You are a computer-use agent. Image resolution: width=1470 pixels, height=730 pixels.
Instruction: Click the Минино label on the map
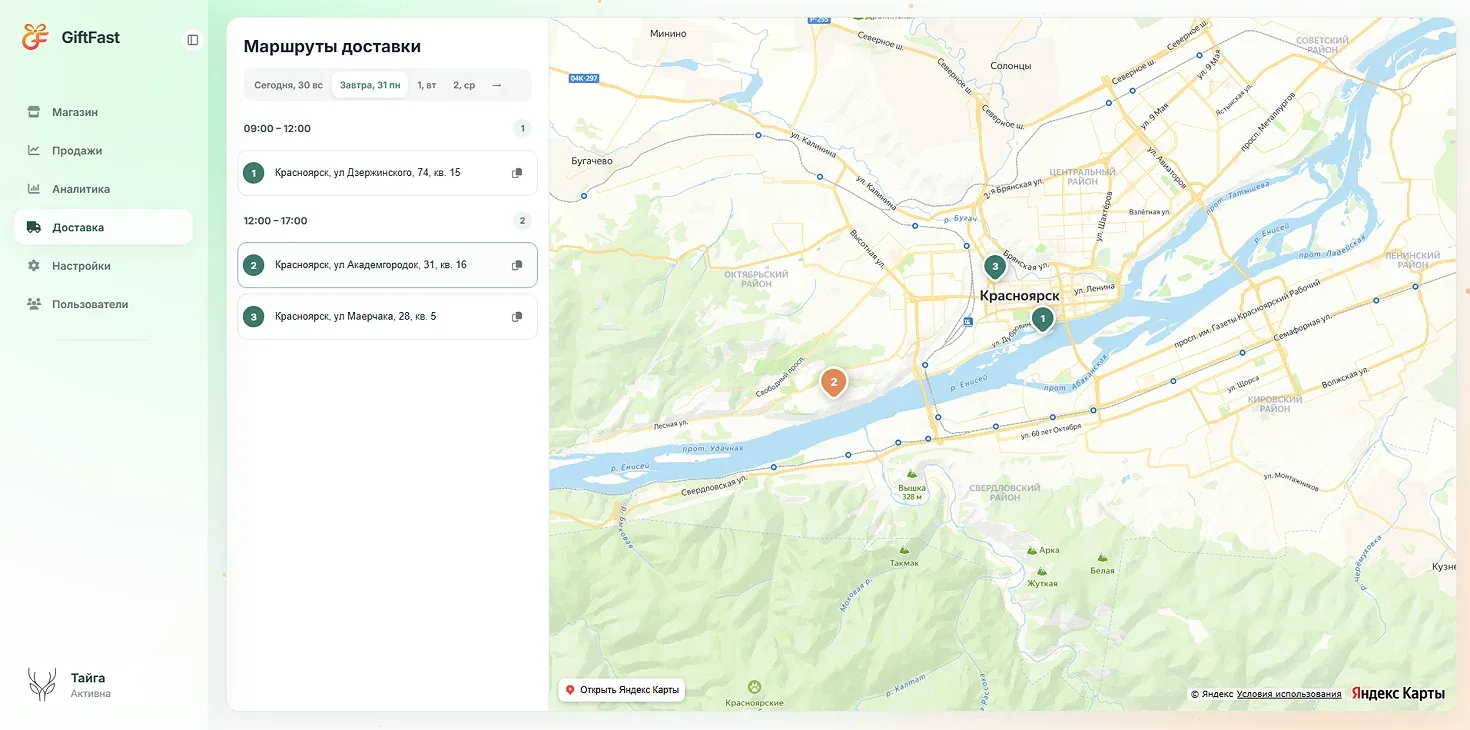(x=668, y=33)
